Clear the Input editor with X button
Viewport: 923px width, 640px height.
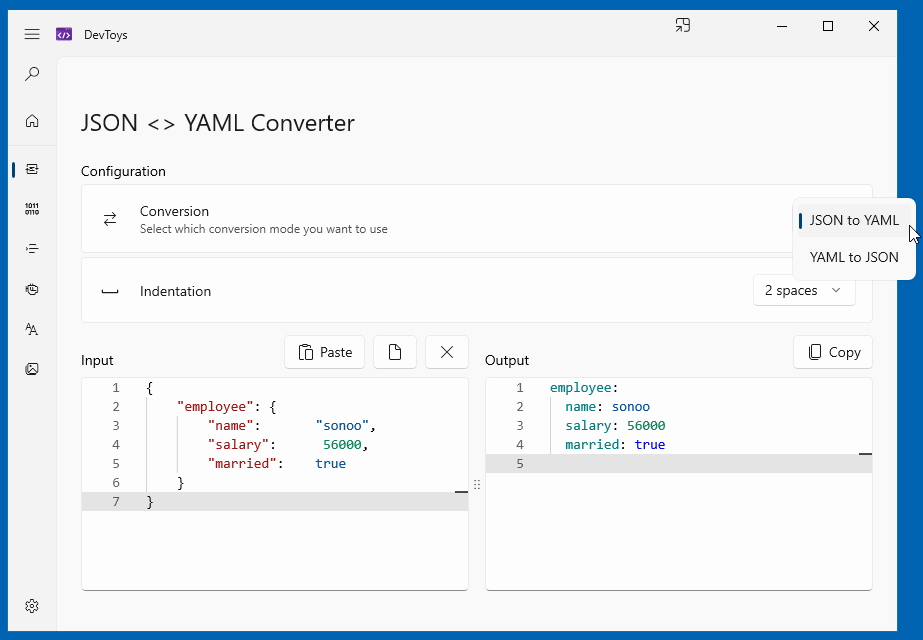coord(447,352)
